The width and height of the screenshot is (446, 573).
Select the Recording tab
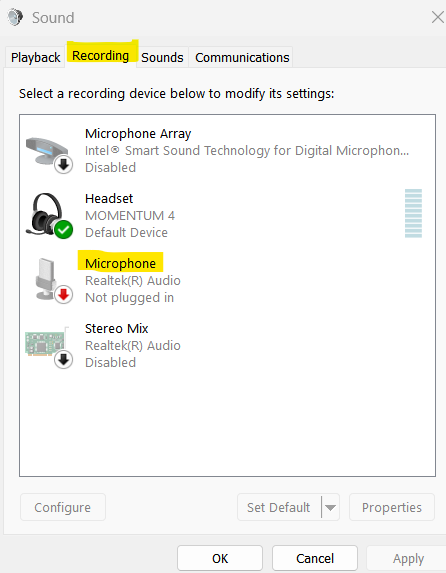(101, 56)
